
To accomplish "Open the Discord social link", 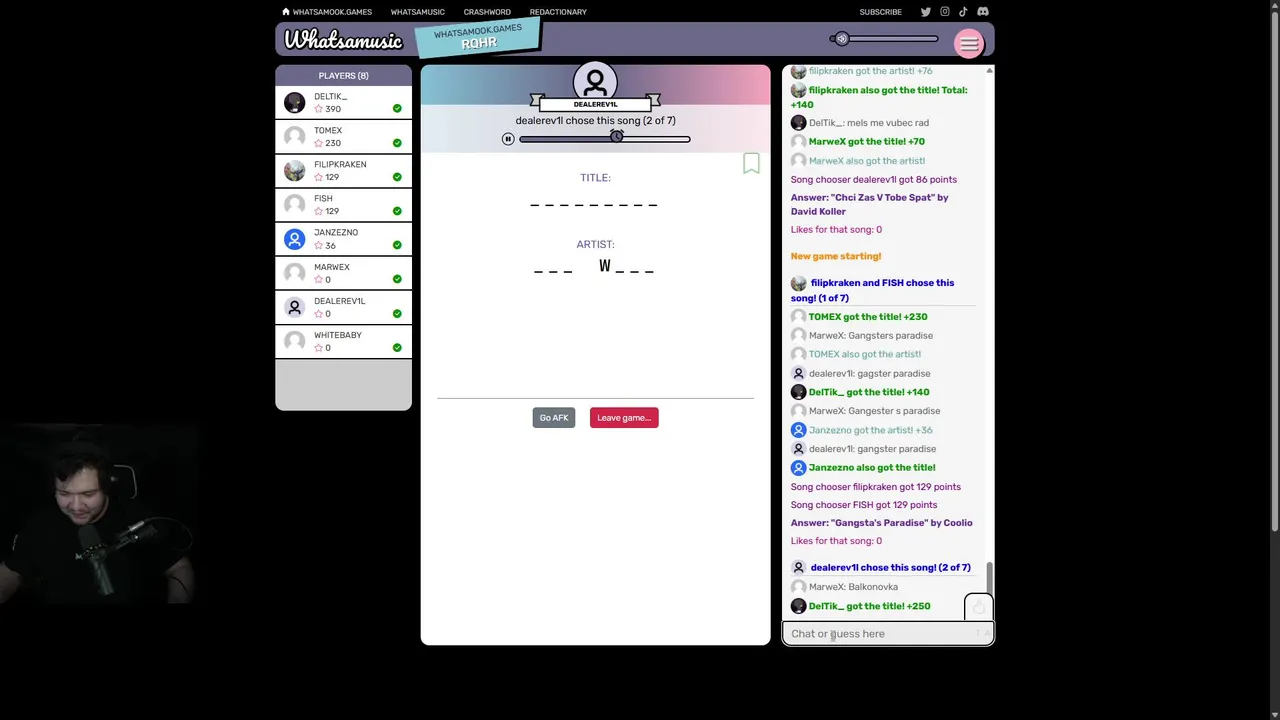I will [982, 12].
